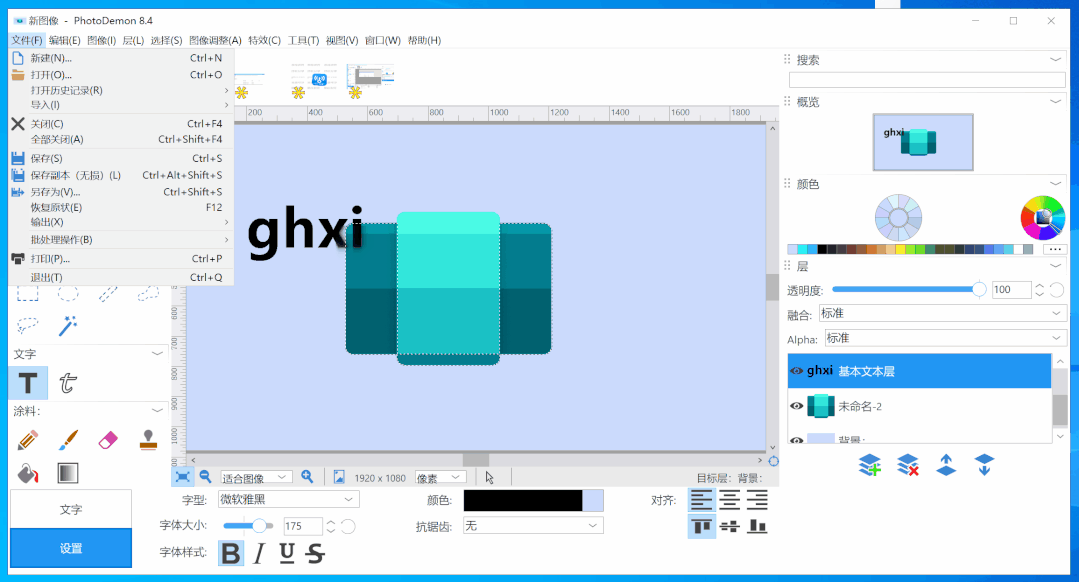Image resolution: width=1079 pixels, height=582 pixels.
Task: Click the 设置 button
Action: (x=71, y=548)
